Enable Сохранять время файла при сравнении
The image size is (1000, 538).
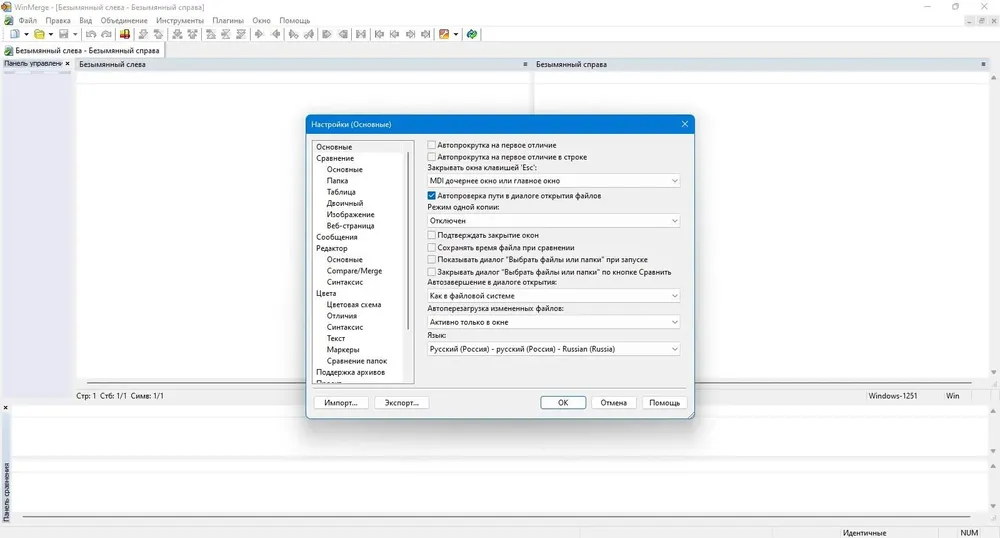(x=432, y=247)
